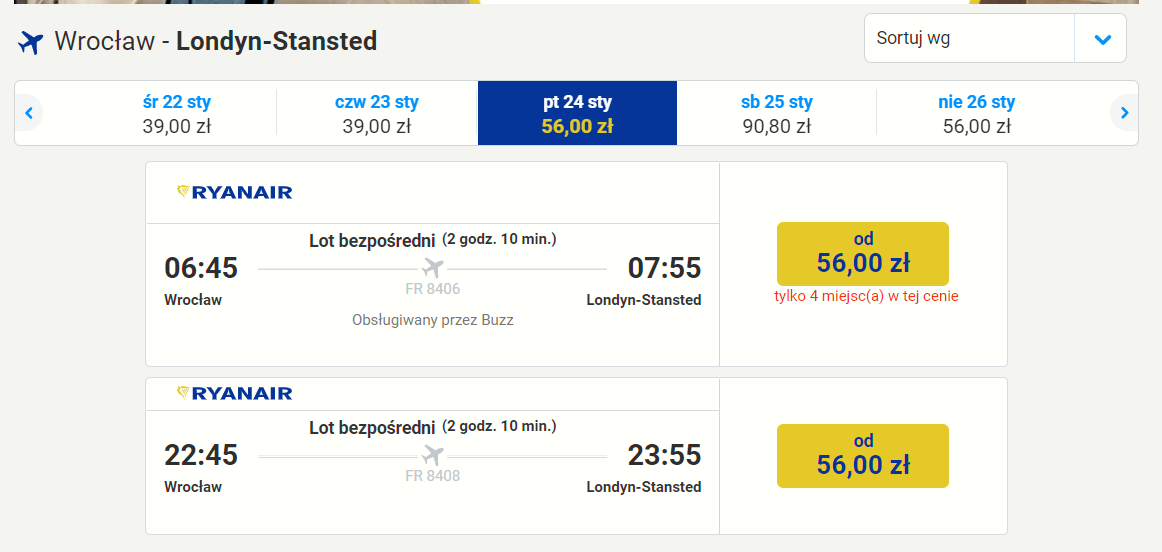
Task: Switch to nie 26 sty date tab
Action: pyautogui.click(x=977, y=113)
